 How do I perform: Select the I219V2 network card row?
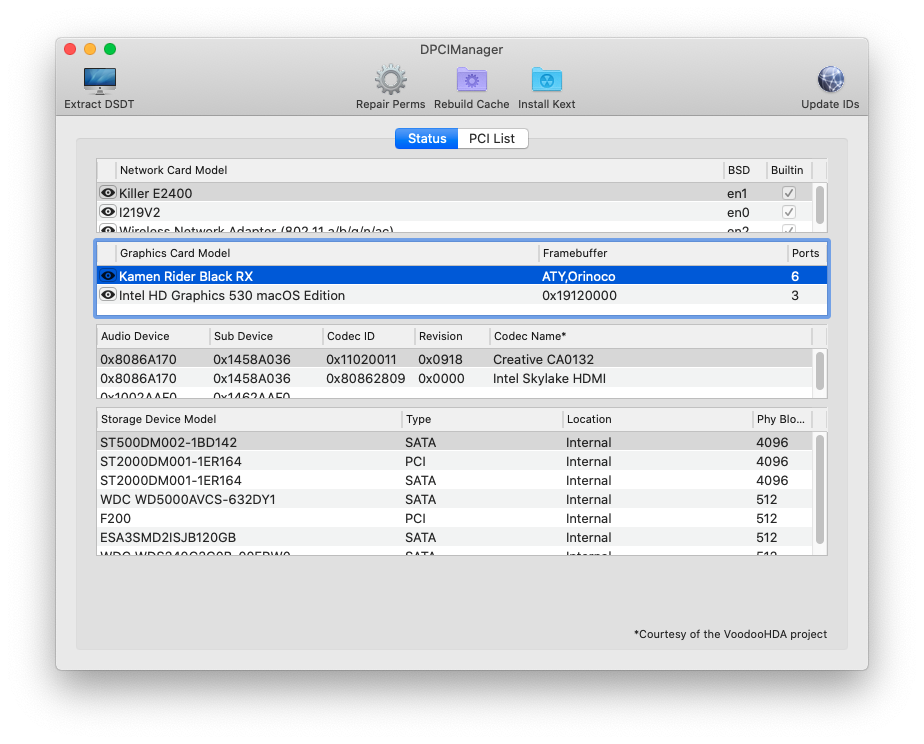pos(455,212)
